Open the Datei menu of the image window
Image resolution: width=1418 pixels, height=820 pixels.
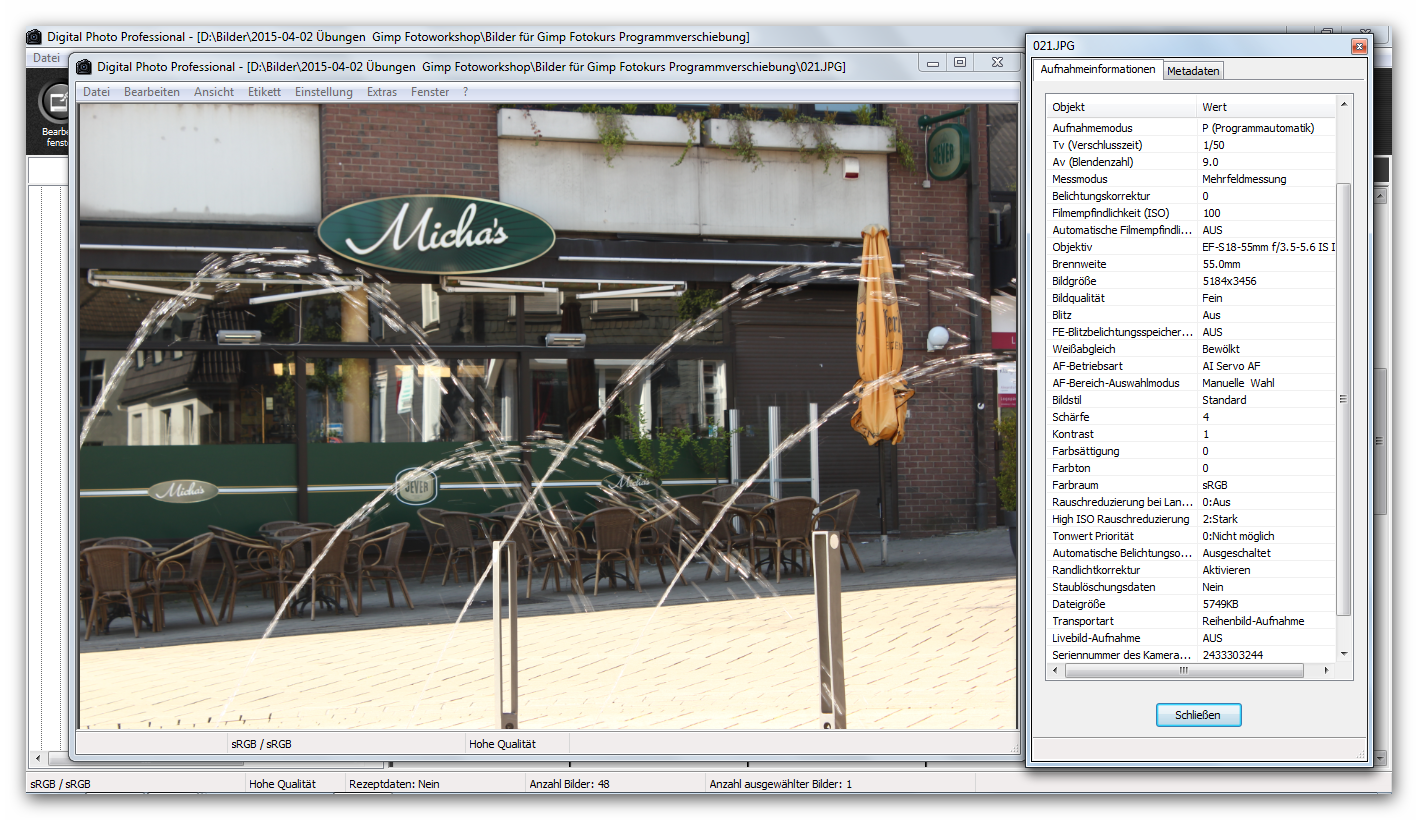[97, 92]
